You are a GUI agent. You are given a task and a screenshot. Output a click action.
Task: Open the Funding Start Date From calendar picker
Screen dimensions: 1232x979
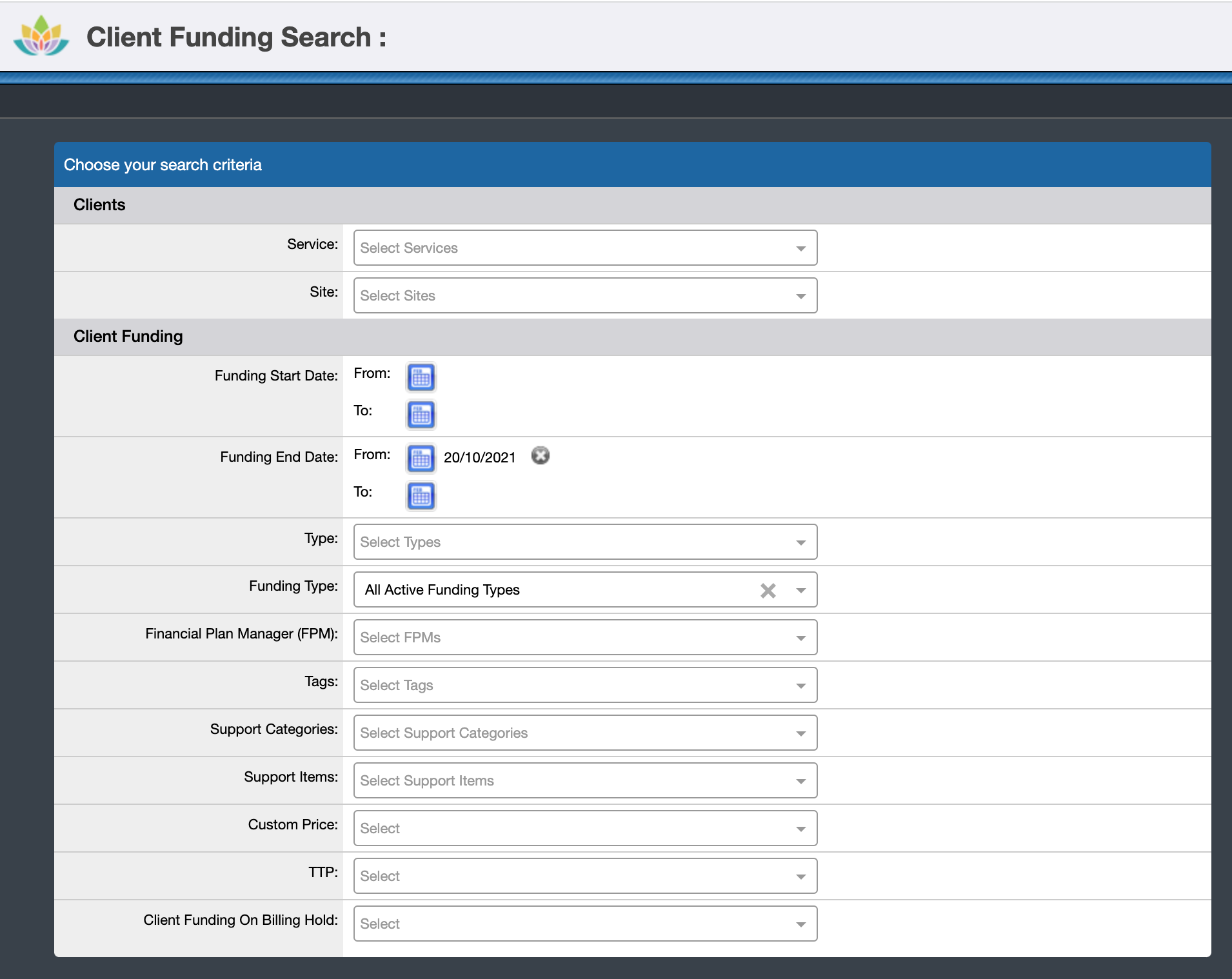click(420, 377)
